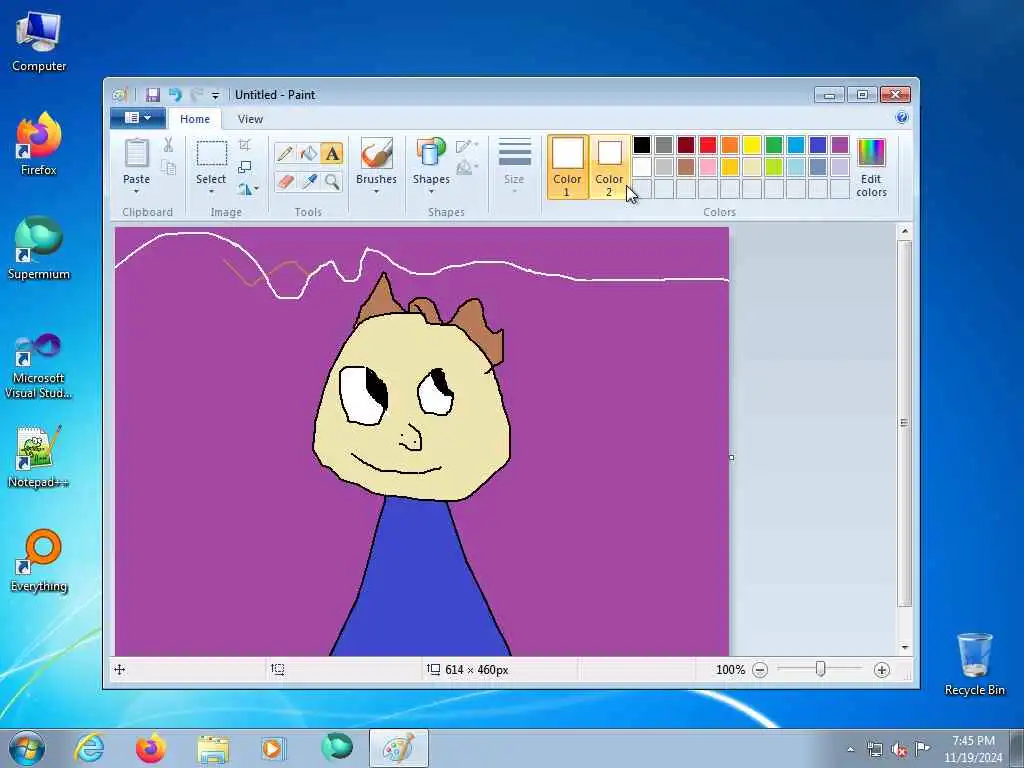Open Windows Explorer folder in taskbar

click(x=212, y=748)
